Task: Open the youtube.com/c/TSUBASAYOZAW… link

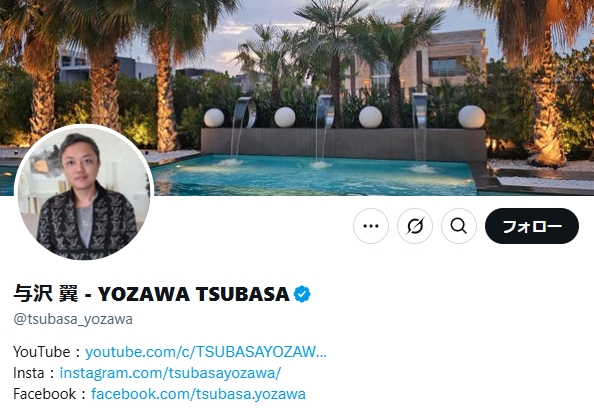Action: 206,352
